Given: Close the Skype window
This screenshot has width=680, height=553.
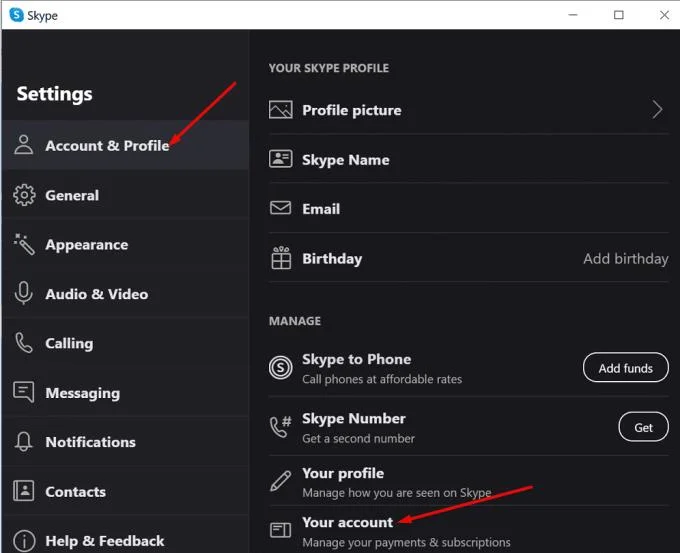Looking at the screenshot, I should 664,15.
